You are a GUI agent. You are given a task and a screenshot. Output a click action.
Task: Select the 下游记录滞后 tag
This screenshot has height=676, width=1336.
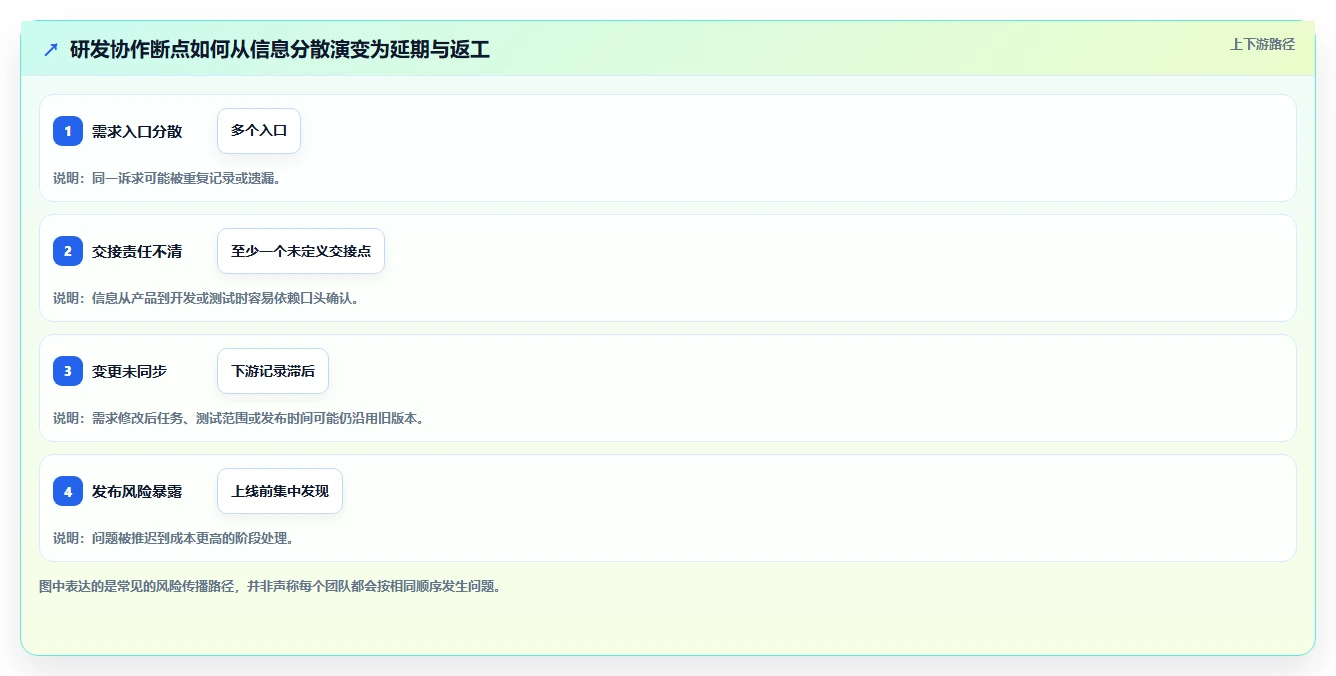click(x=273, y=371)
